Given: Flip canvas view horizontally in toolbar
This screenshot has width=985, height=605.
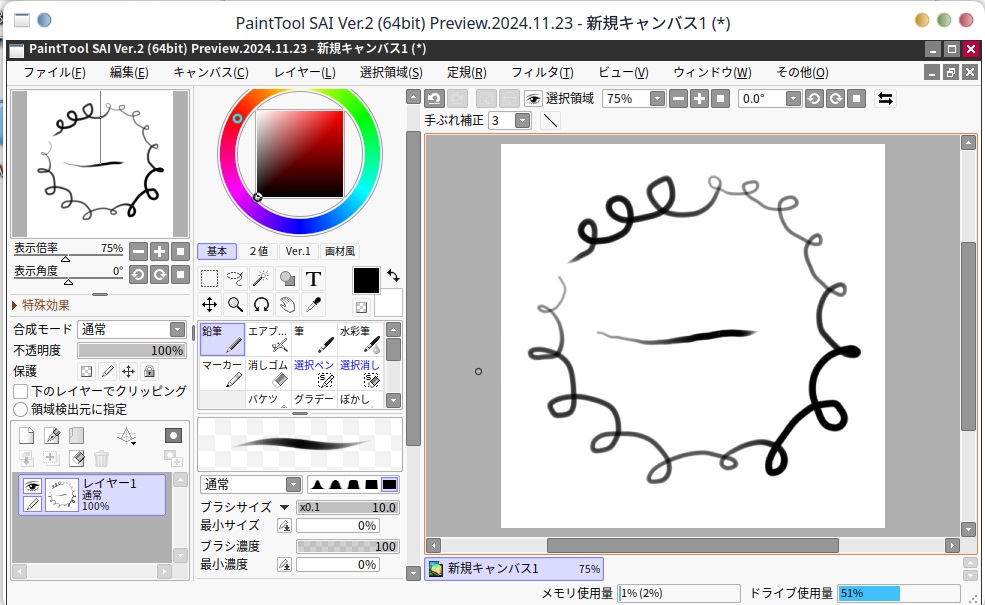Looking at the screenshot, I should pos(885,98).
